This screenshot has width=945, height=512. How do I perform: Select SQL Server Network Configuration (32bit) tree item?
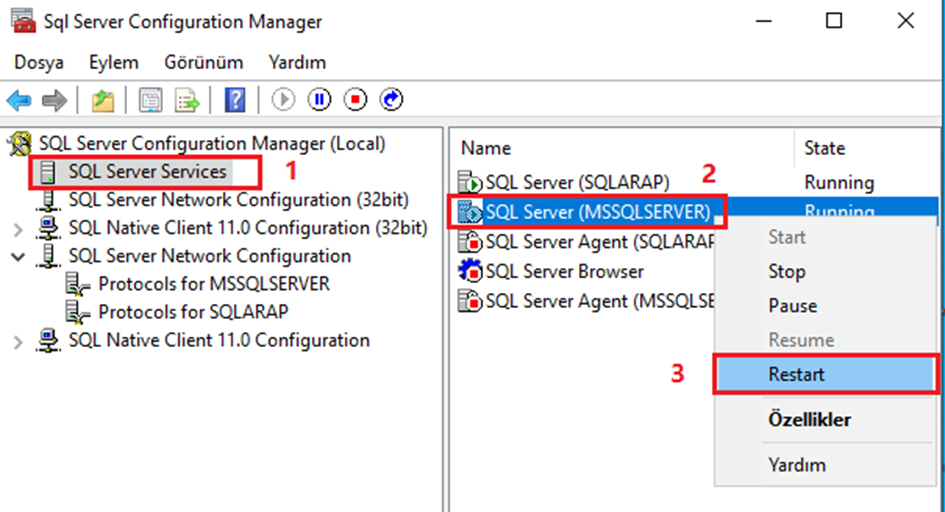tap(239, 200)
